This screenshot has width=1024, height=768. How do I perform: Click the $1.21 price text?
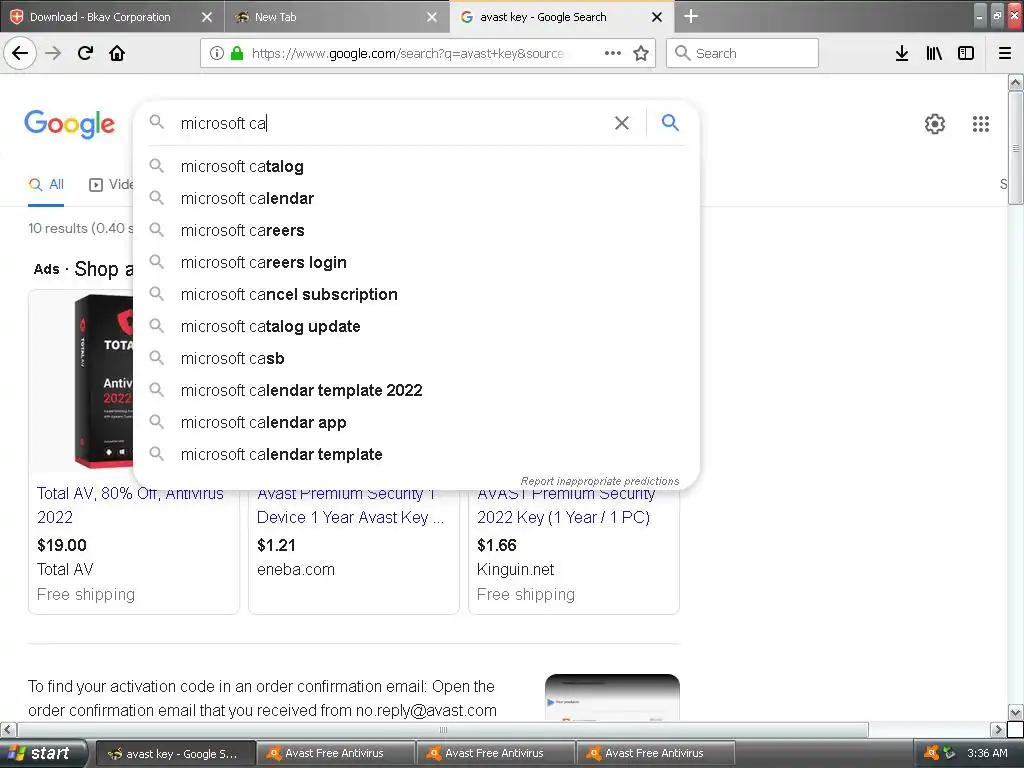(276, 545)
